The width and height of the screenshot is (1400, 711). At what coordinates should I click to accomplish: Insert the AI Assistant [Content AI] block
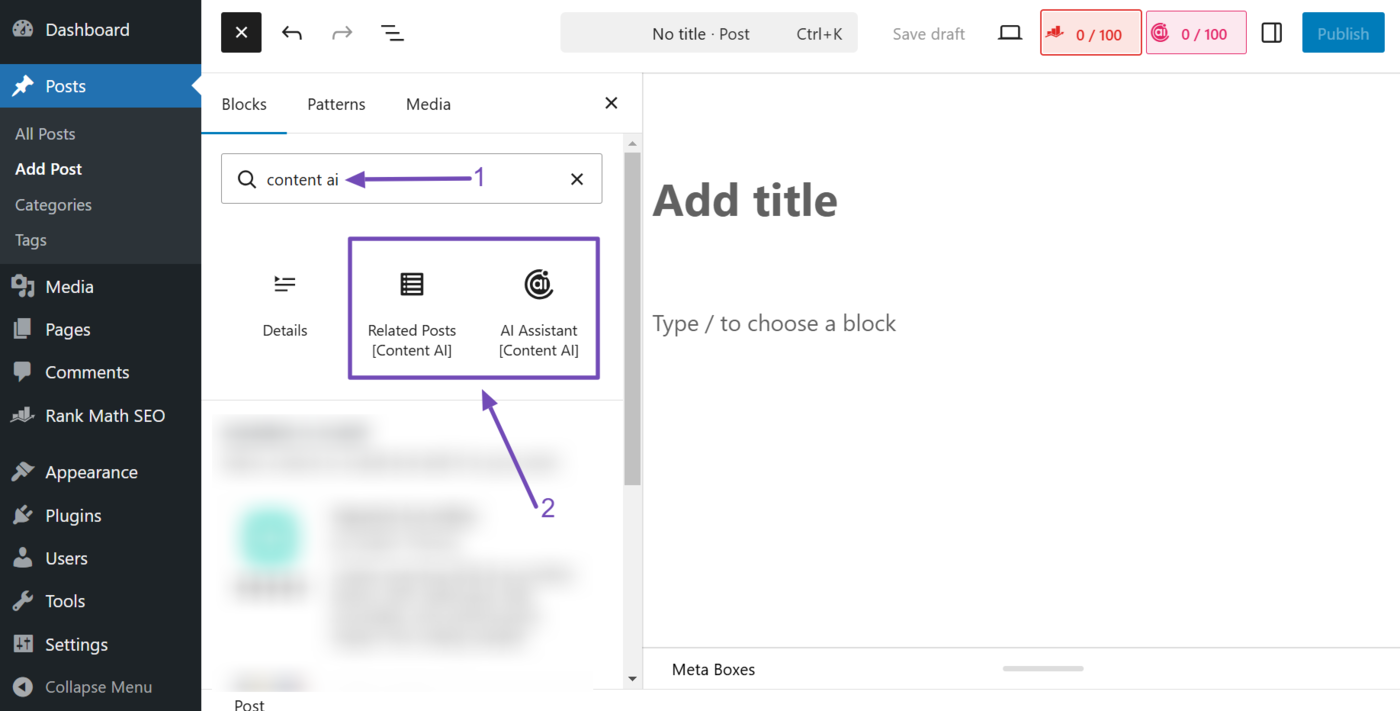(x=539, y=312)
